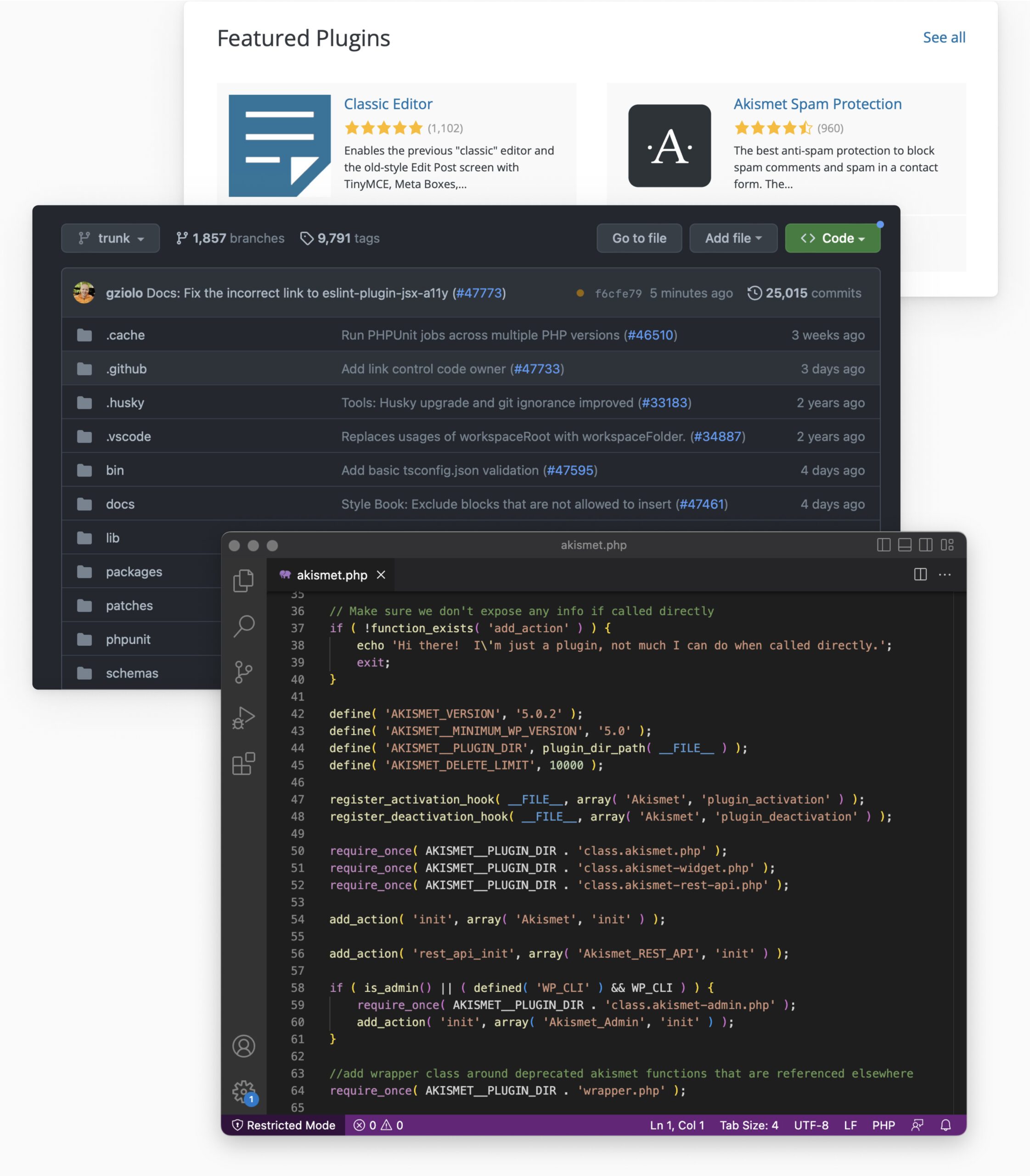
Task: Open lib folder in repository
Action: pyautogui.click(x=113, y=537)
